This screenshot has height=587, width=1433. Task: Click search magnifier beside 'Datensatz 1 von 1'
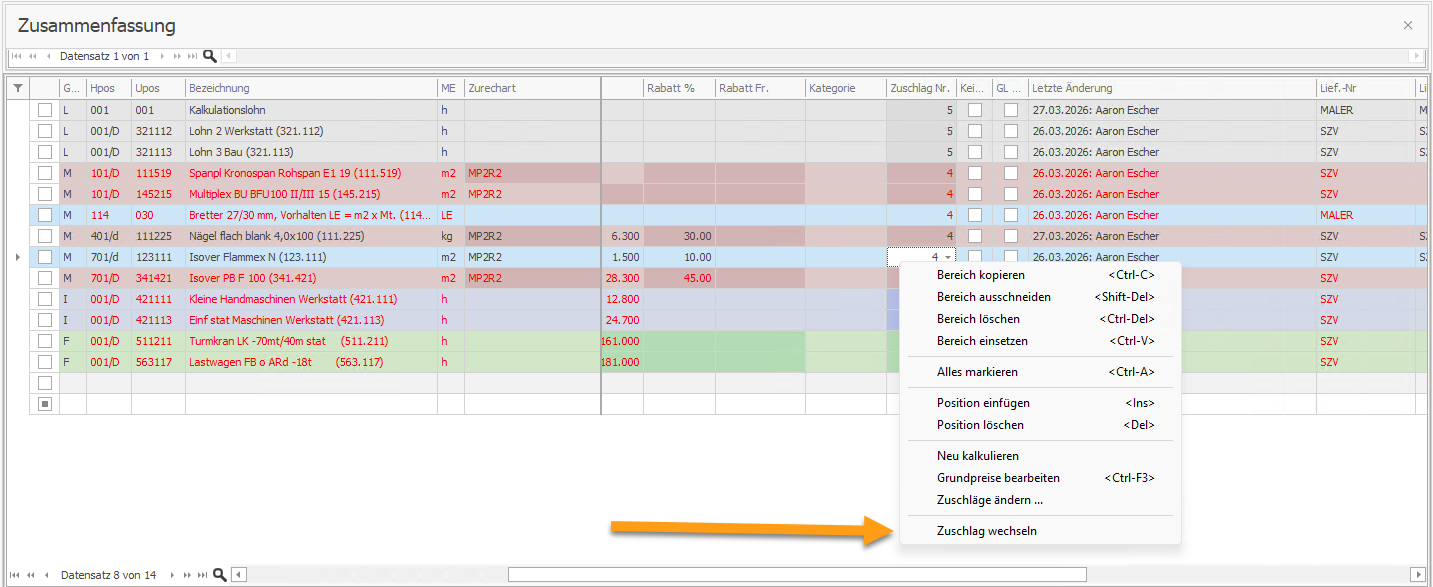click(210, 56)
